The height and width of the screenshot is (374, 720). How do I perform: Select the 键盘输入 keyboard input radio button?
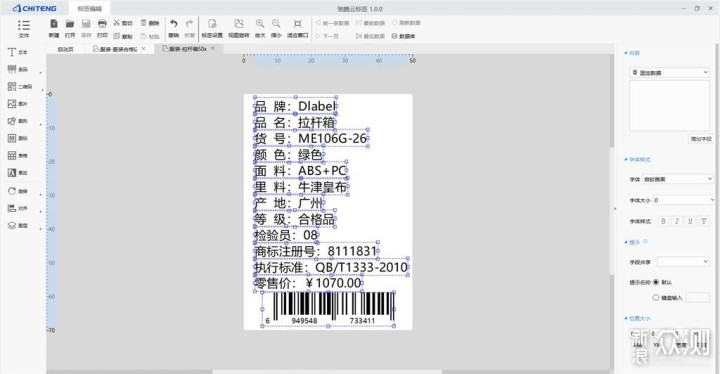pos(656,297)
